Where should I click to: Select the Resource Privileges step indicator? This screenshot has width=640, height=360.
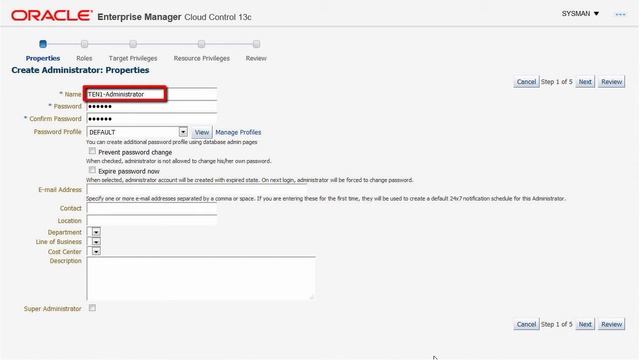(x=201, y=44)
